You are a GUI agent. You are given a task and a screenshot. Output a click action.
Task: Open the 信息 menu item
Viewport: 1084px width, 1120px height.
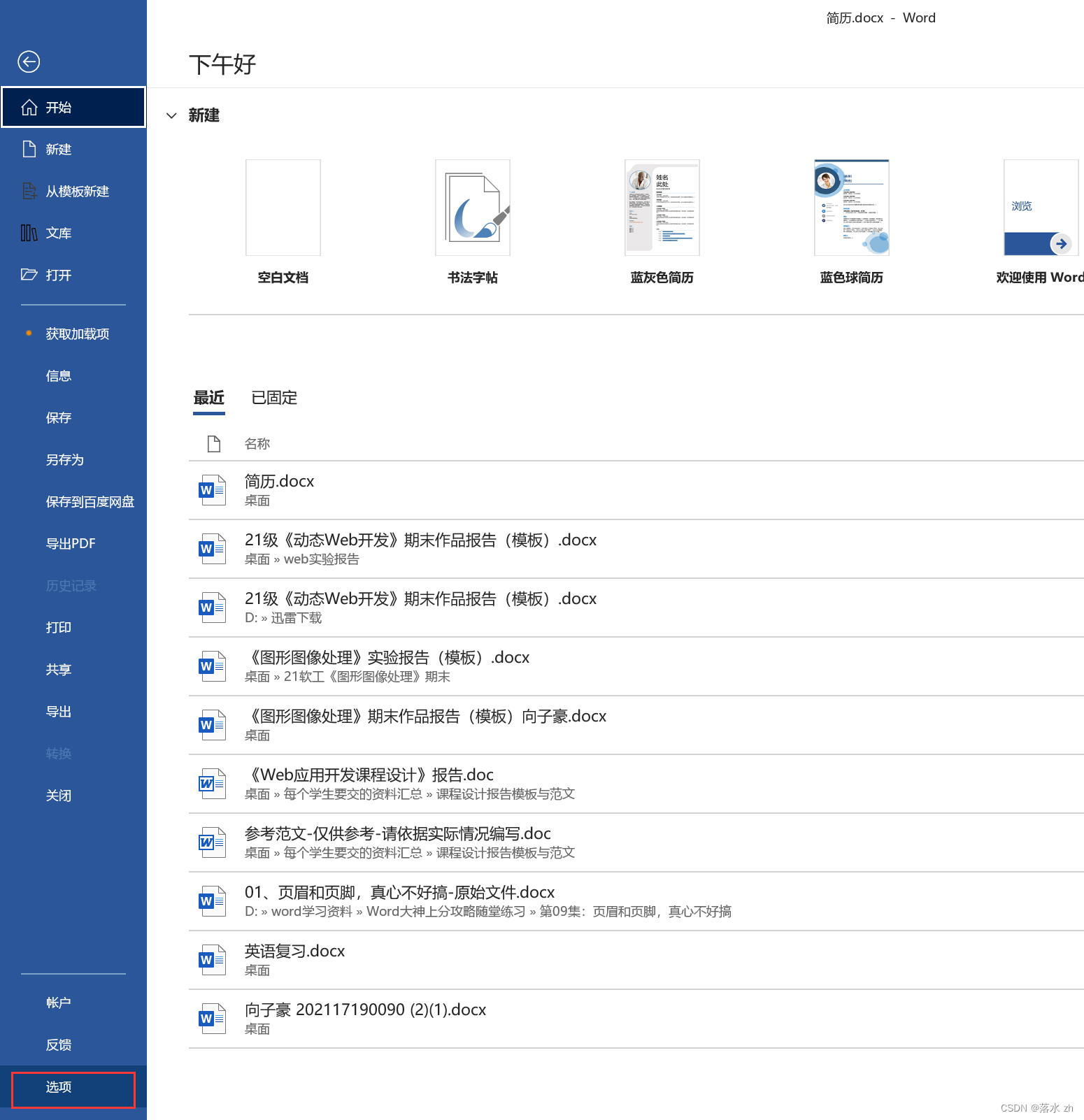pos(73,375)
